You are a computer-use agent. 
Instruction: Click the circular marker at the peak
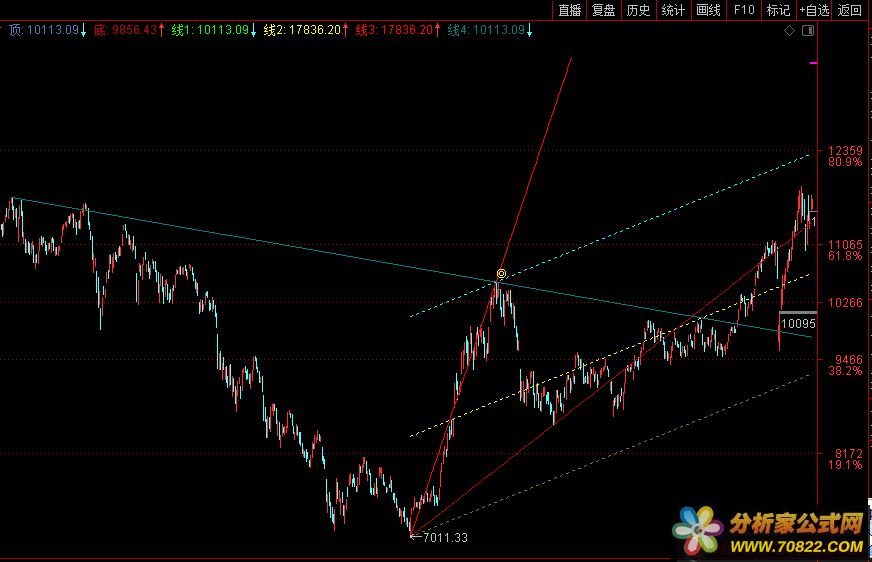pyautogui.click(x=502, y=274)
